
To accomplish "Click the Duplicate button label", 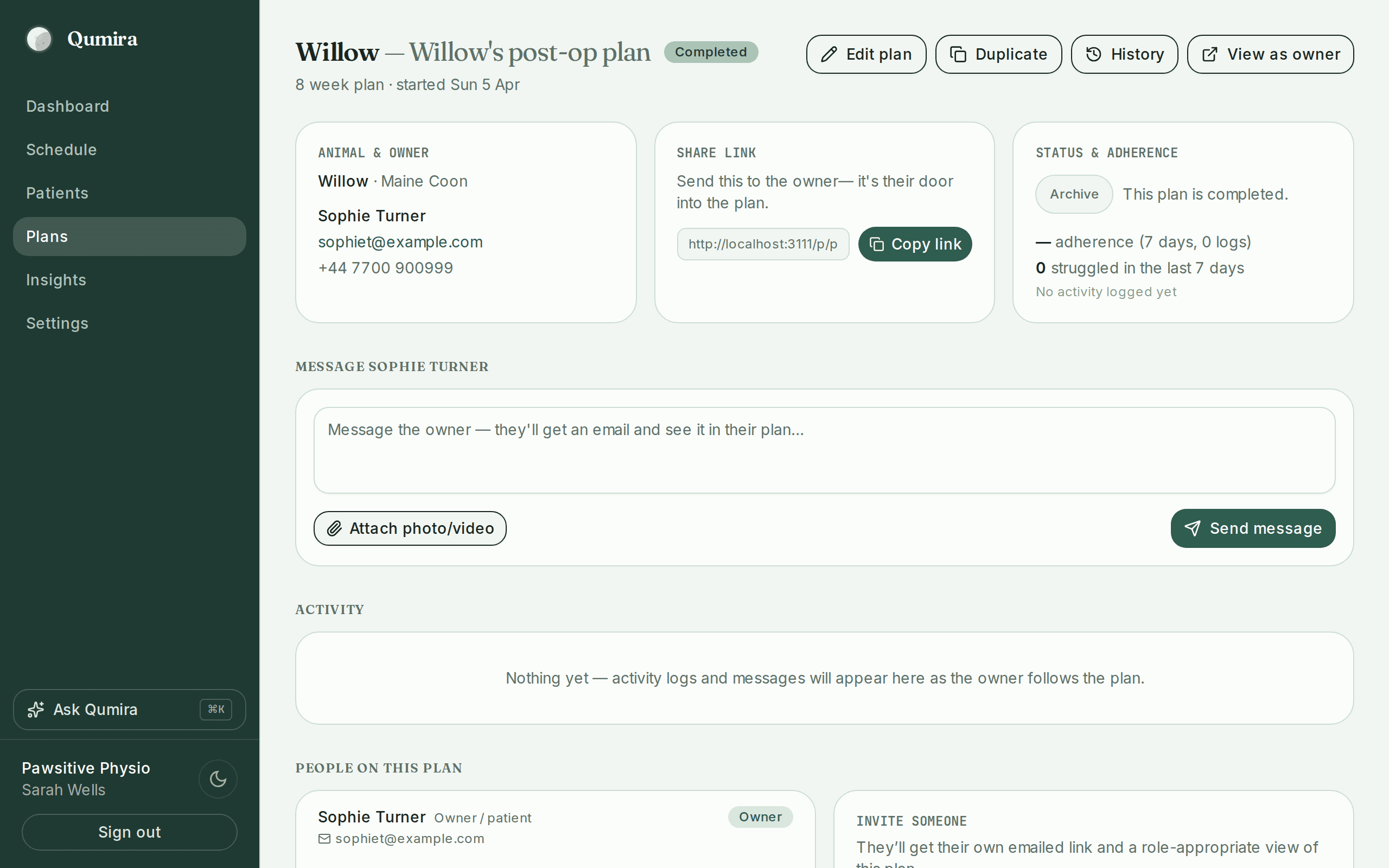I will click(x=1011, y=55).
